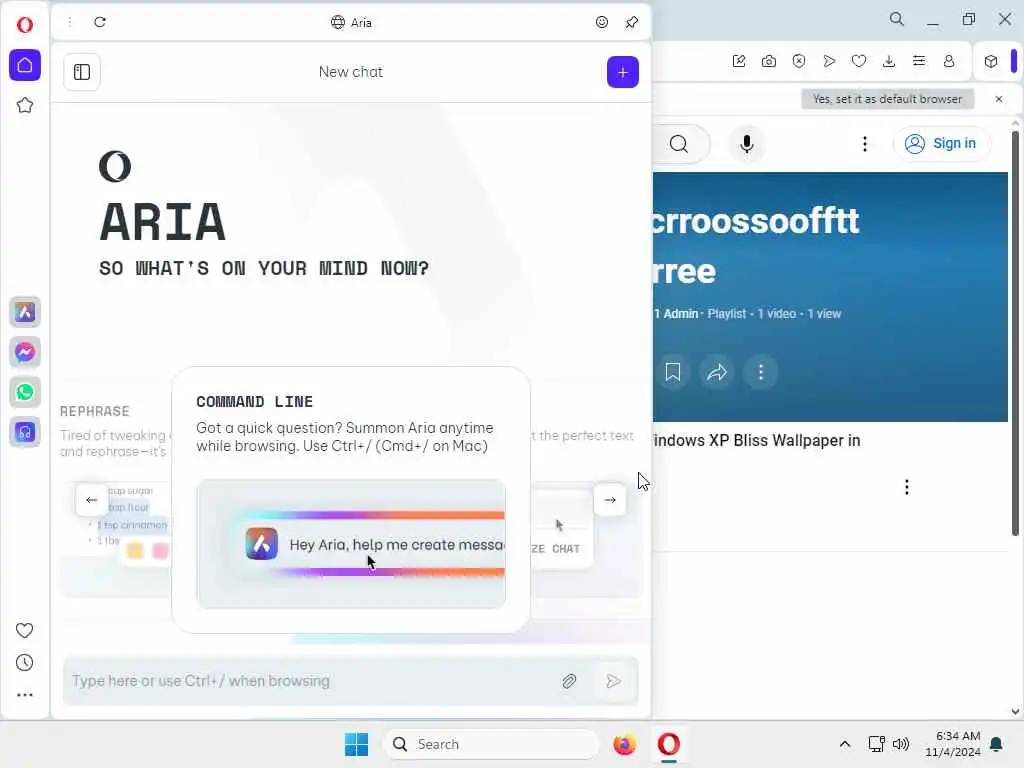
Task: Open the taskbar network status icon
Action: (876, 744)
